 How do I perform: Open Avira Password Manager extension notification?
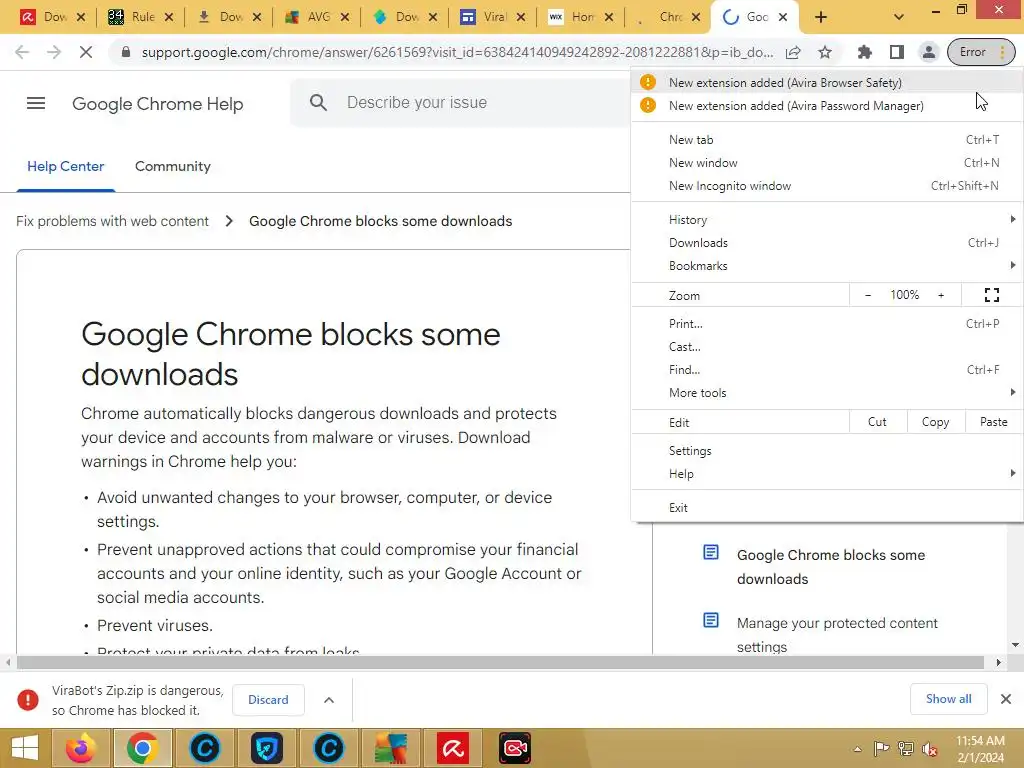[x=827, y=106]
